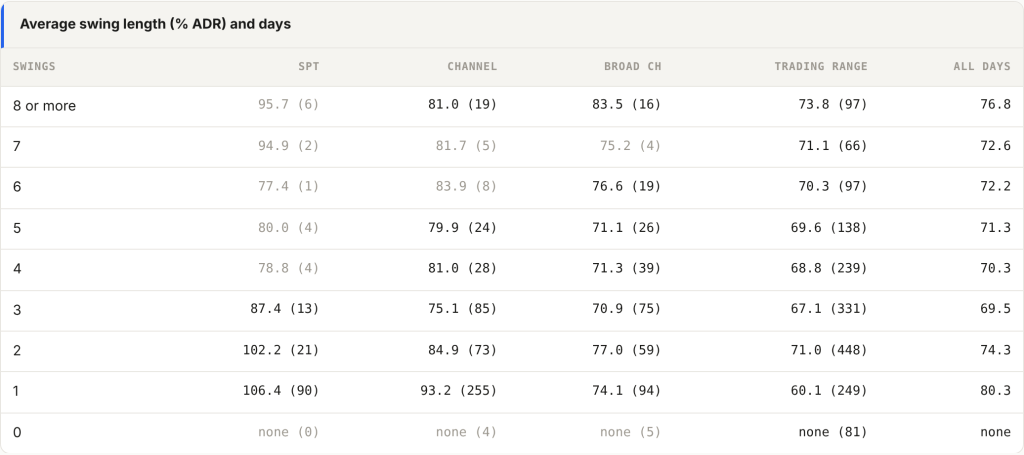This screenshot has width=1024, height=455.
Task: Click the SWINGS column header
Action: (x=34, y=67)
